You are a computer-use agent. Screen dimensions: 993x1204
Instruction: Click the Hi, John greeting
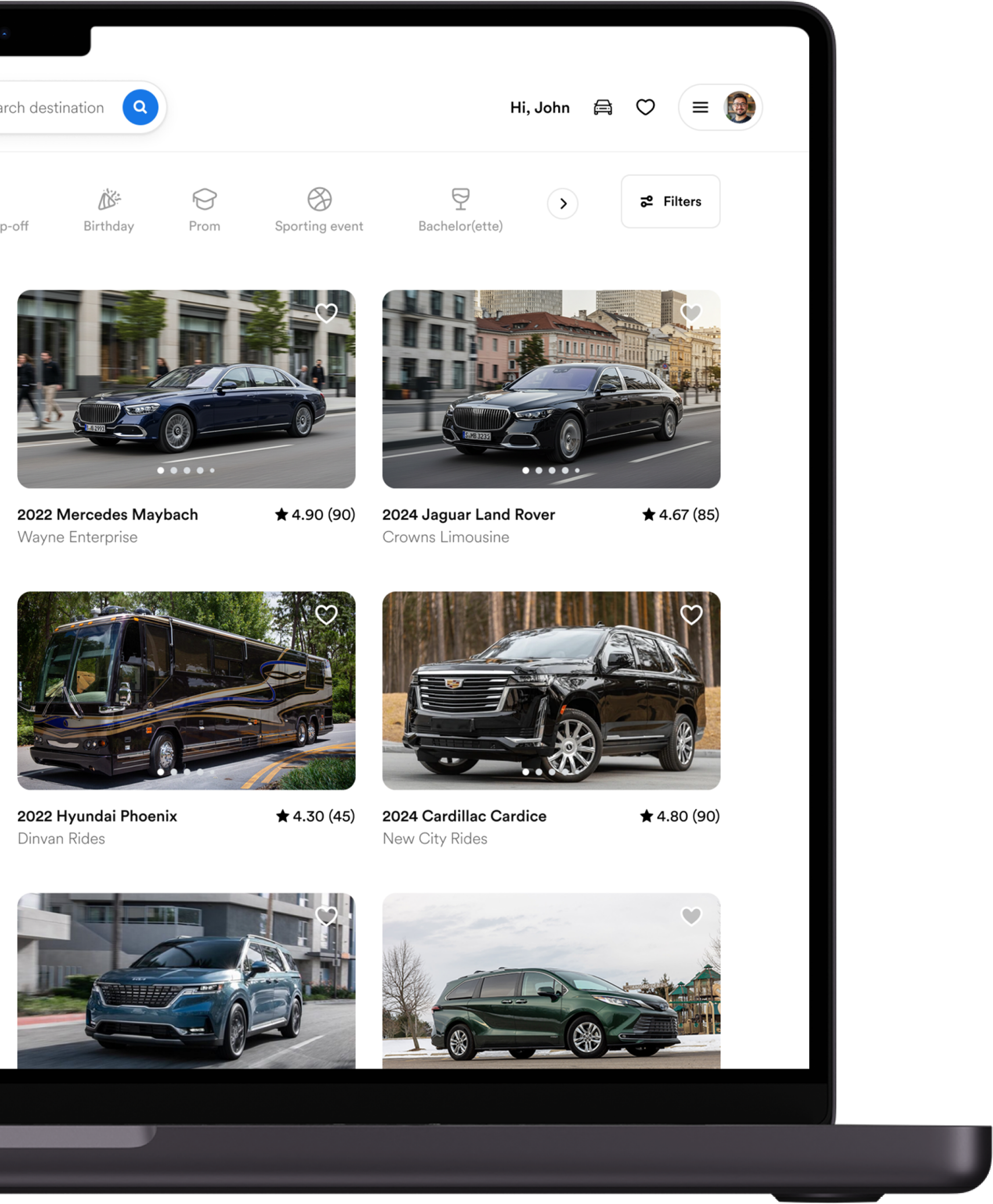coord(540,108)
